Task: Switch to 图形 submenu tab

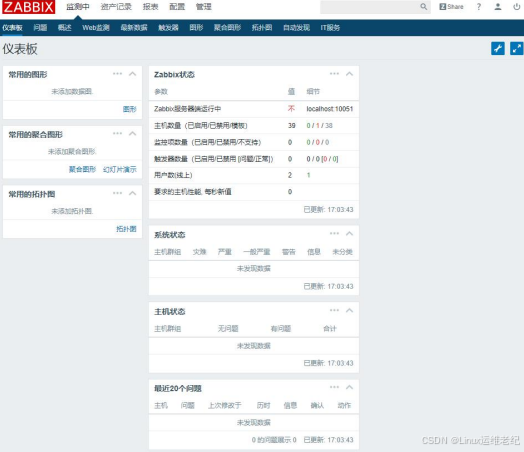Action: (x=196, y=28)
